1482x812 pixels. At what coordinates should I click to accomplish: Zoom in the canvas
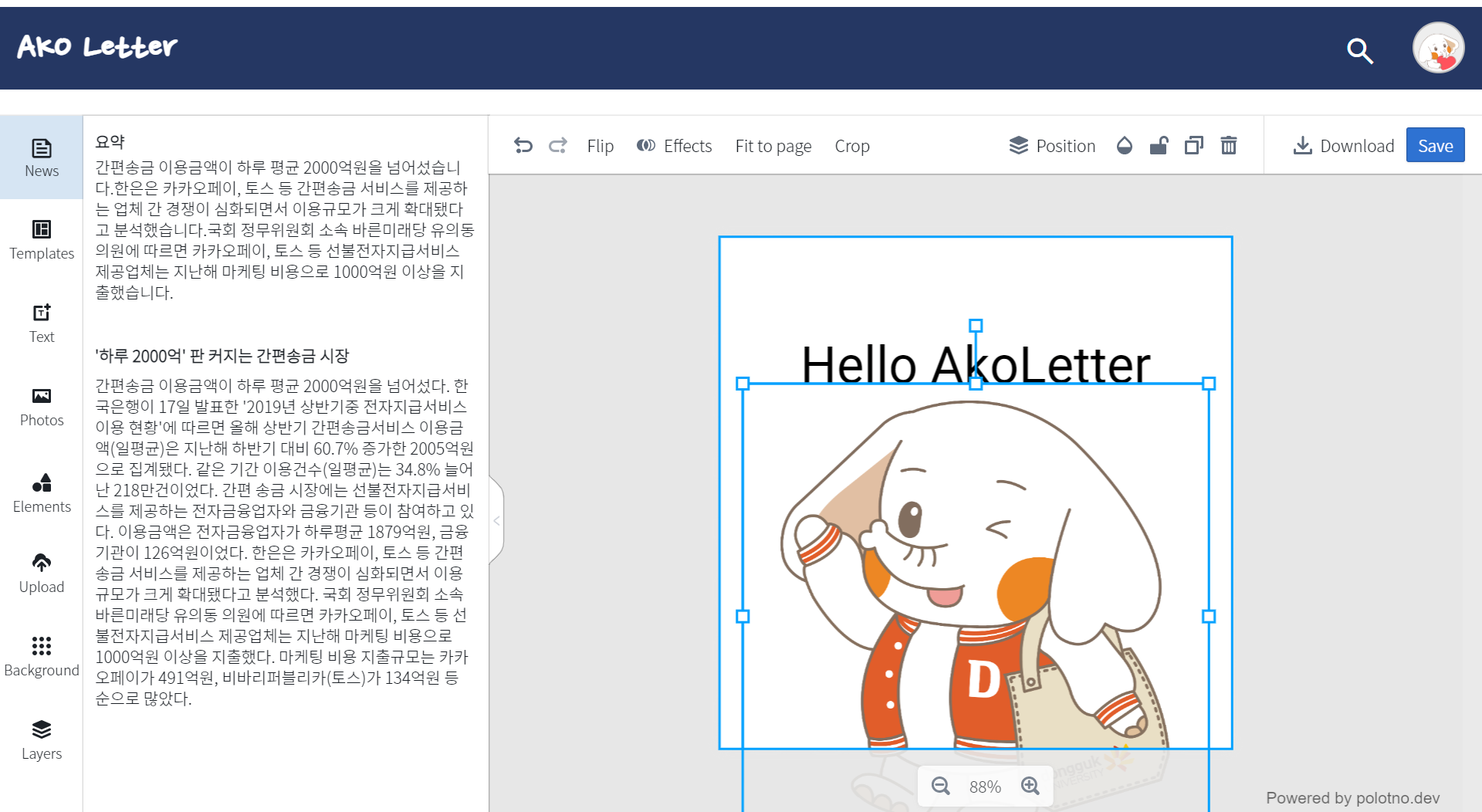(x=1030, y=786)
